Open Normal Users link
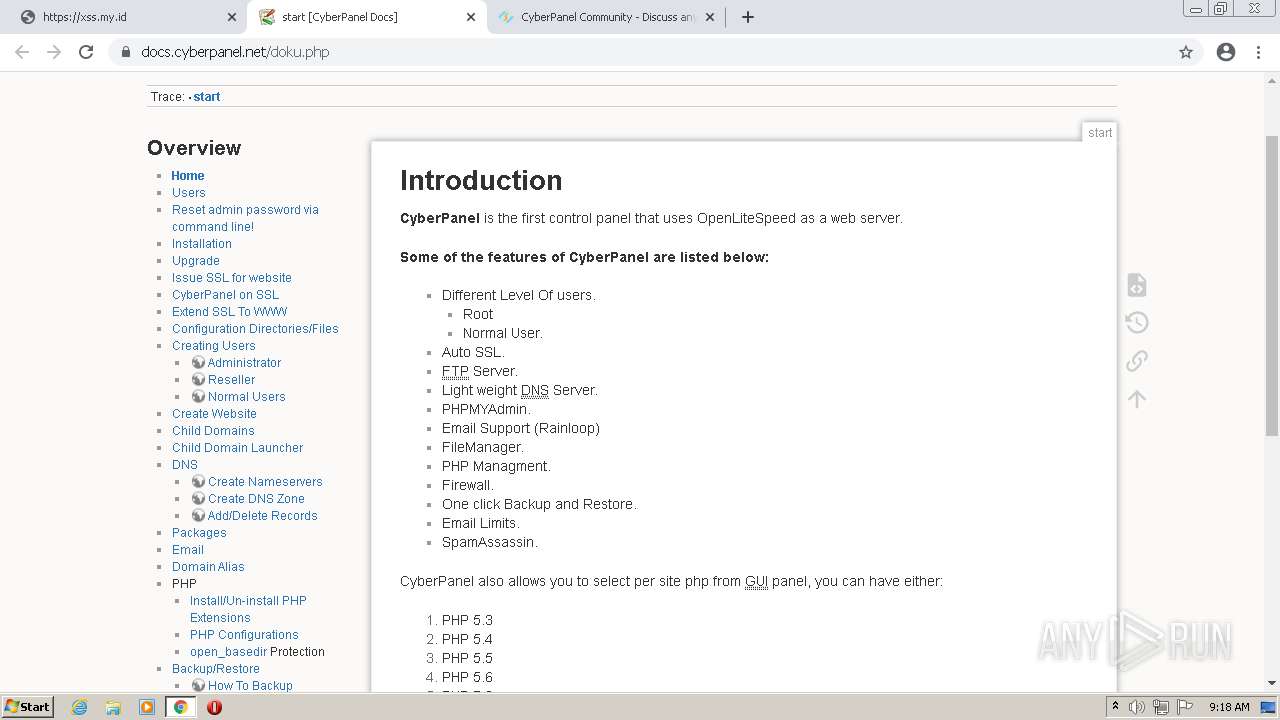The image size is (1280, 720). (247, 397)
